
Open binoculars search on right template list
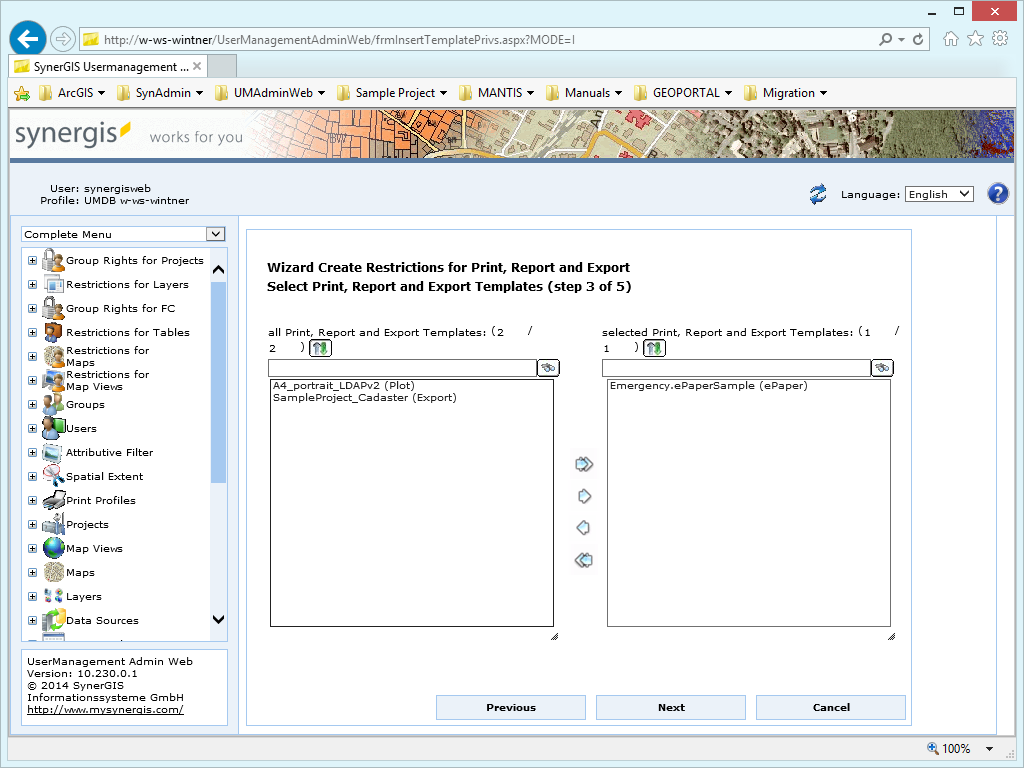881,367
